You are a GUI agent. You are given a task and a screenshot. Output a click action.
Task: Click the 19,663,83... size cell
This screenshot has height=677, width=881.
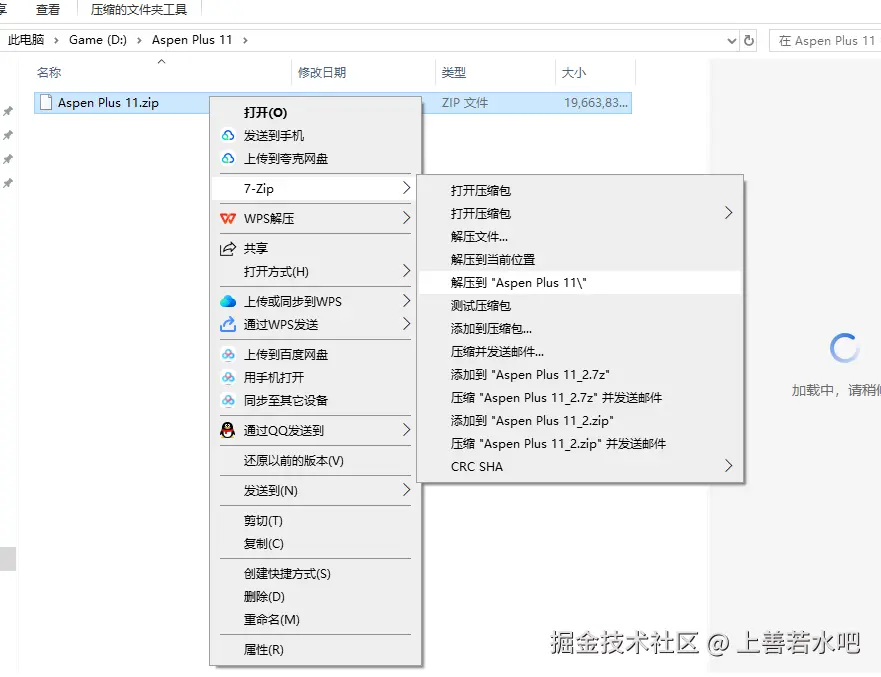[x=596, y=103]
